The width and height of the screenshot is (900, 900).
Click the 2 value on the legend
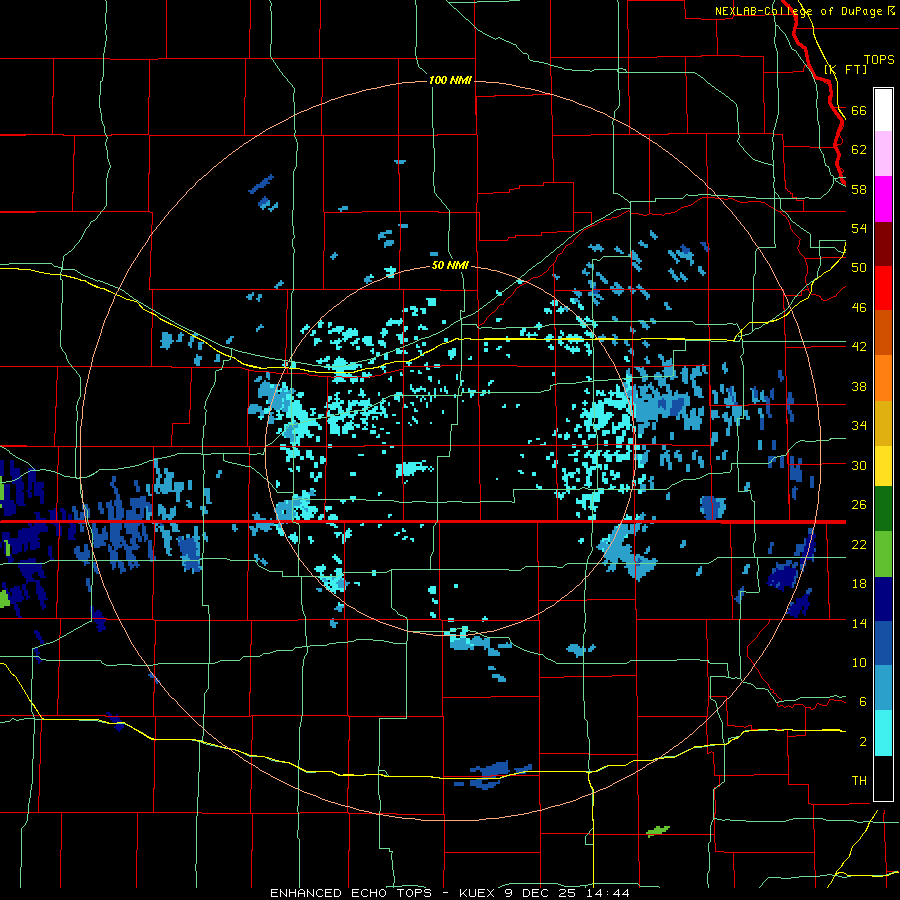click(863, 742)
